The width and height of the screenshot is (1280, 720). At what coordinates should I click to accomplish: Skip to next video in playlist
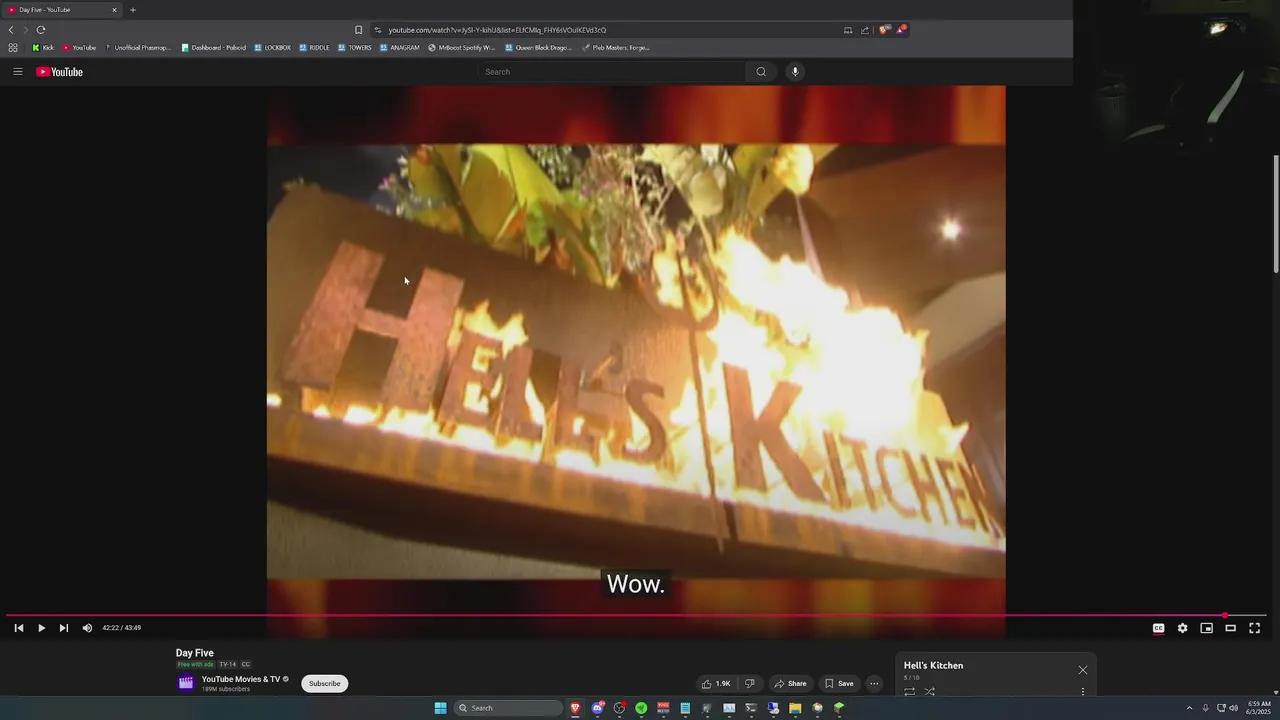[x=64, y=628]
